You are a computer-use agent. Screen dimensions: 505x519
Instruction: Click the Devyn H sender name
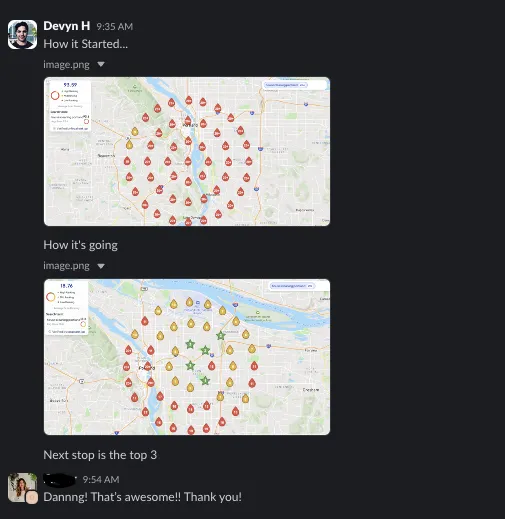(x=67, y=26)
